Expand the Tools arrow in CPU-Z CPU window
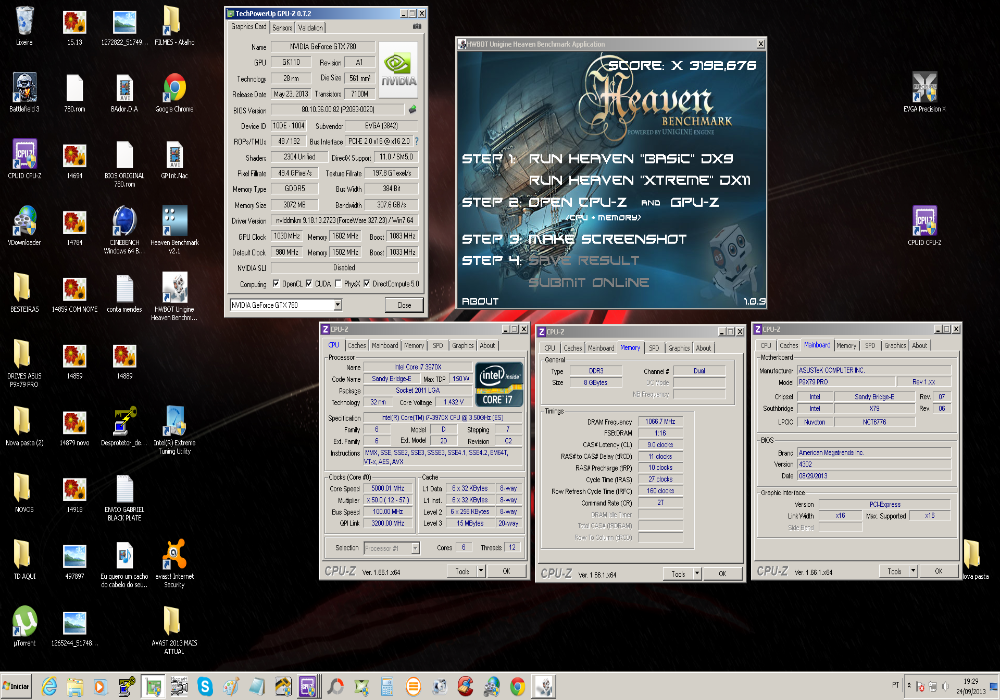The height and width of the screenshot is (700, 1000). click(x=481, y=571)
